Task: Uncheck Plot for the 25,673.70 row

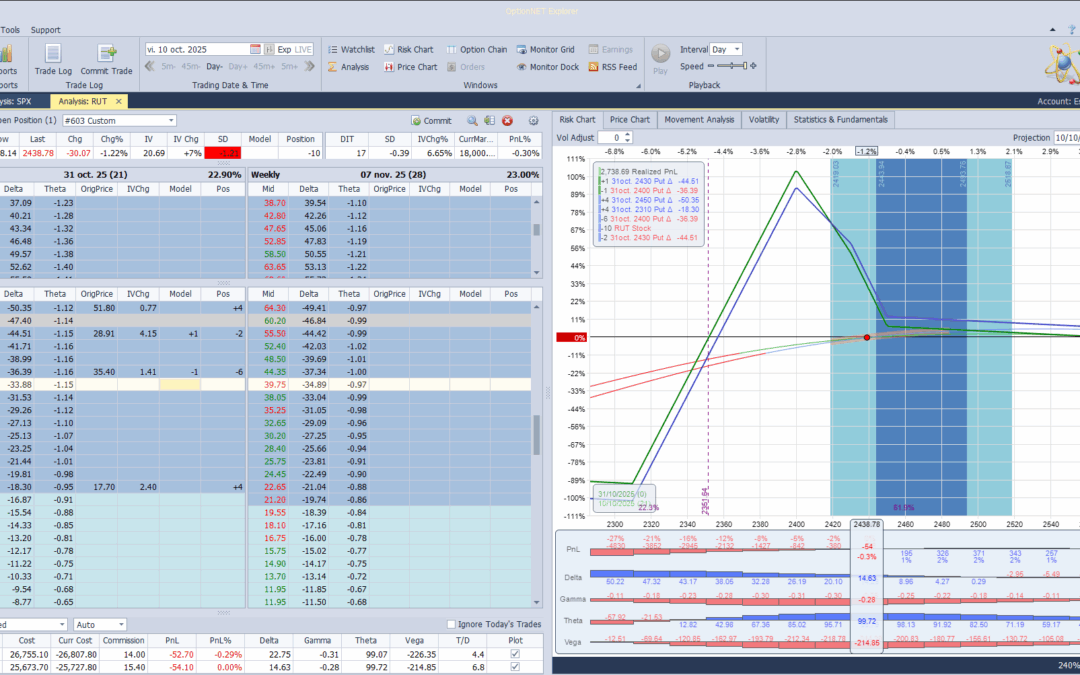Action: tap(515, 667)
